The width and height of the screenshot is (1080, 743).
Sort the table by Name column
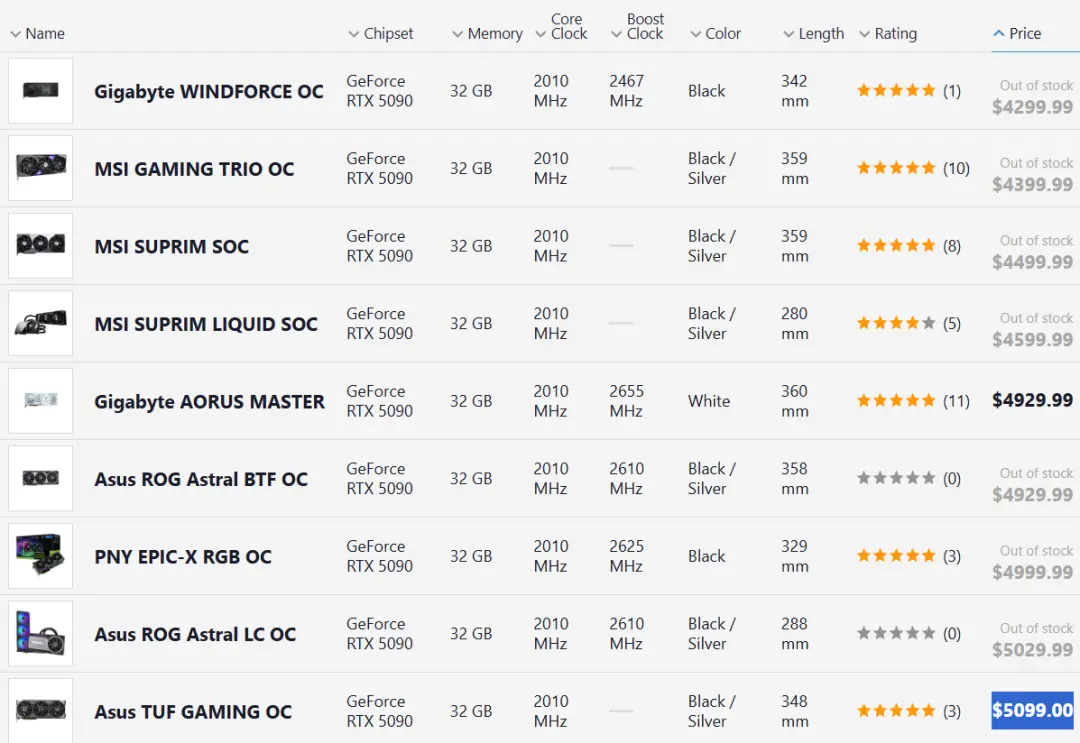[38, 34]
